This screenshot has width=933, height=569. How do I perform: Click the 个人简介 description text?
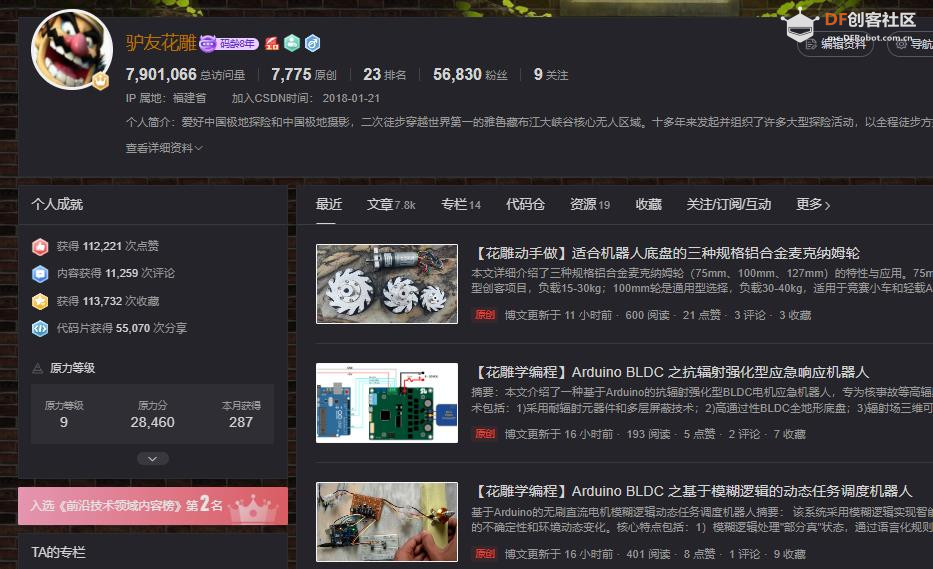coord(529,122)
